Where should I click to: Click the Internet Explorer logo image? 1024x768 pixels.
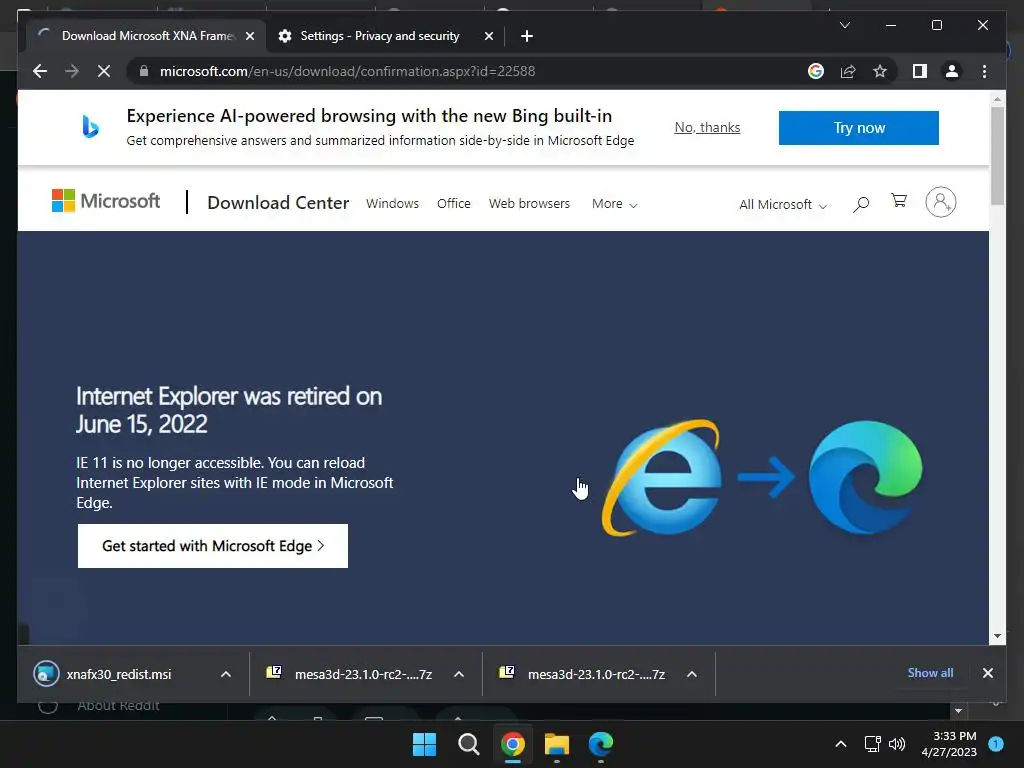click(662, 478)
